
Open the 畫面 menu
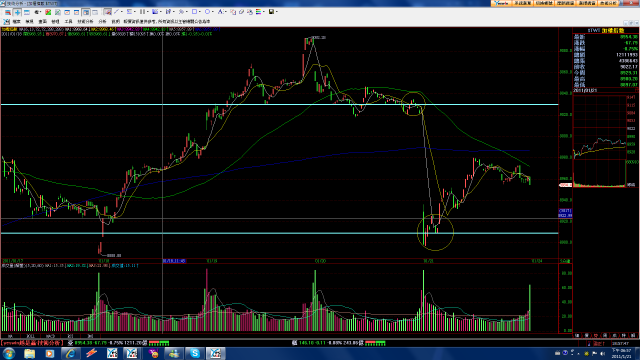[42, 22]
